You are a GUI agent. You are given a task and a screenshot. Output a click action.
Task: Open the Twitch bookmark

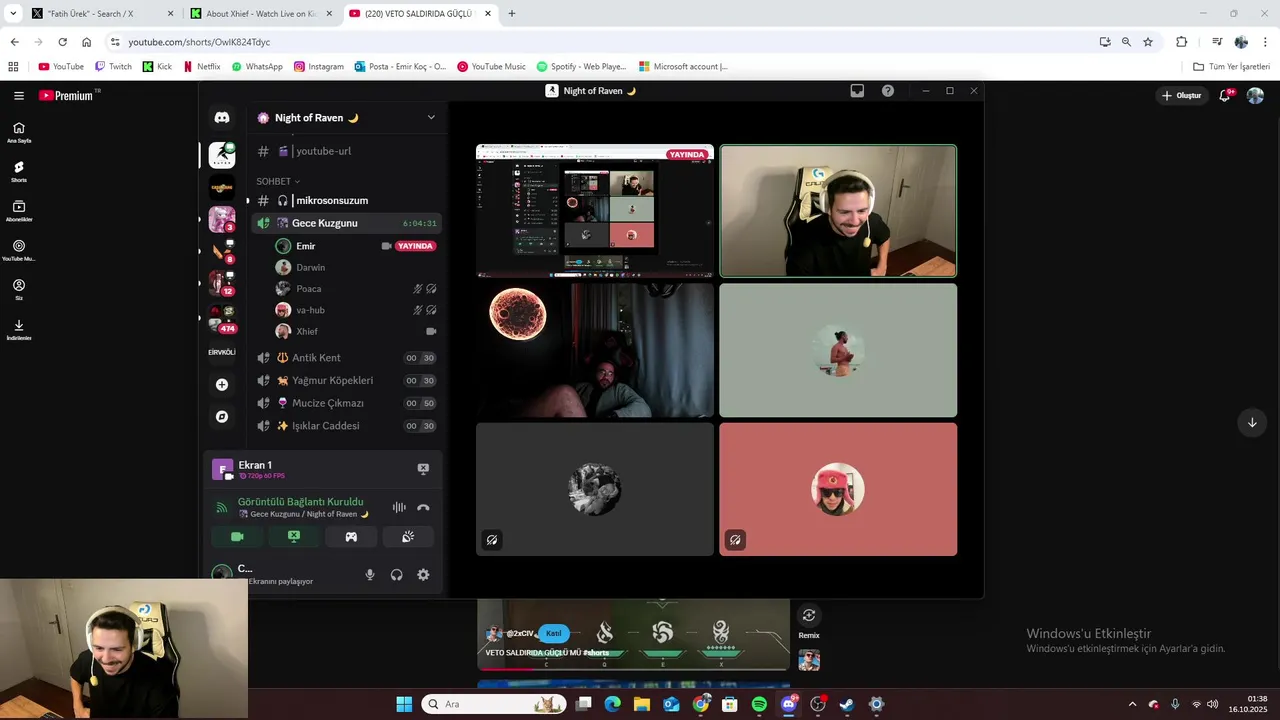point(113,66)
